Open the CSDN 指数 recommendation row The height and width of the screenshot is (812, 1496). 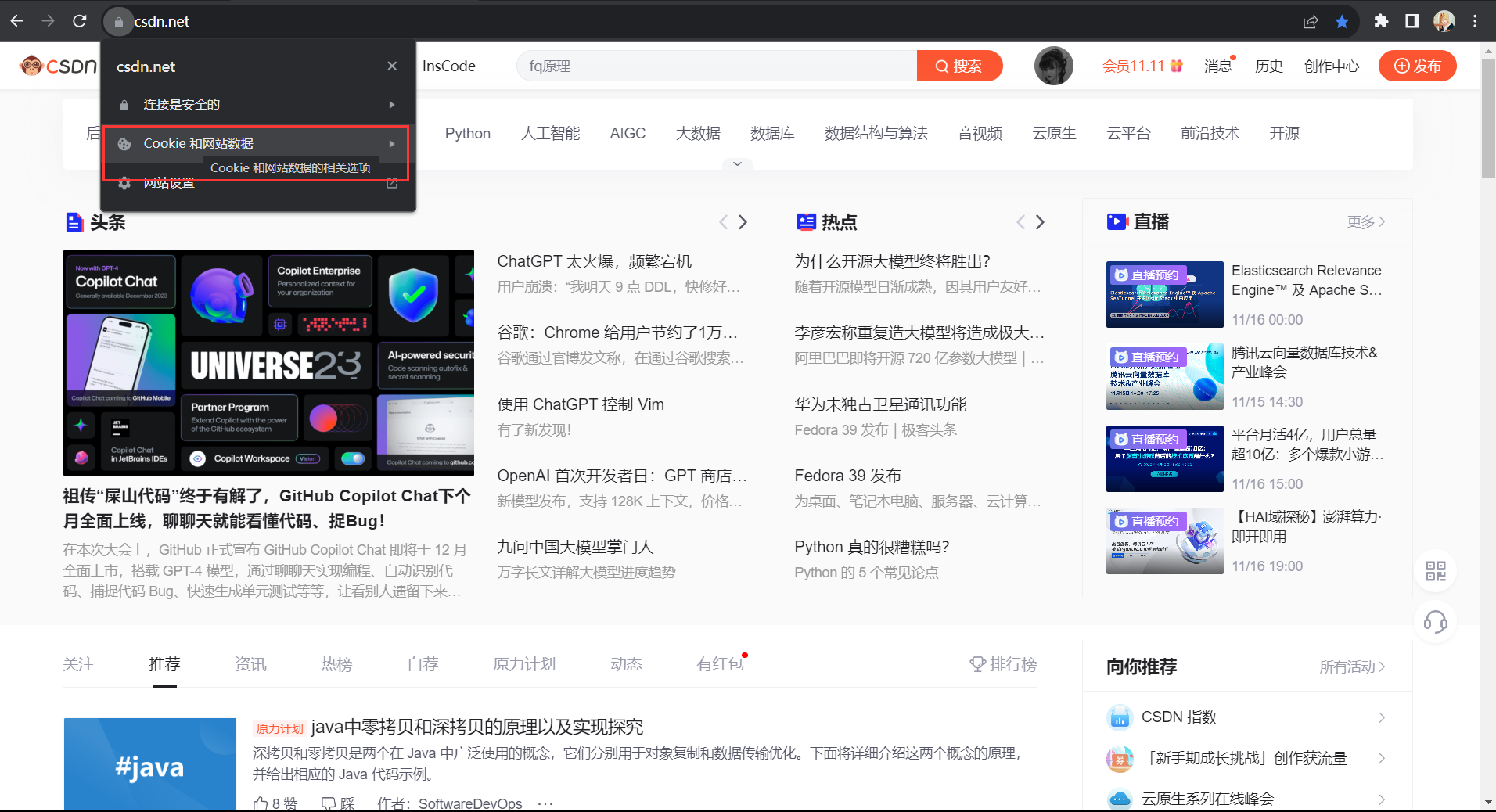[1247, 717]
